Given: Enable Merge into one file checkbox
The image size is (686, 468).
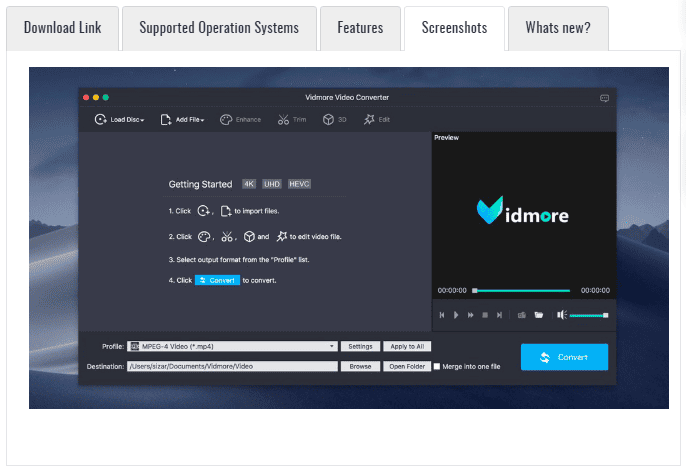Looking at the screenshot, I should coord(437,366).
